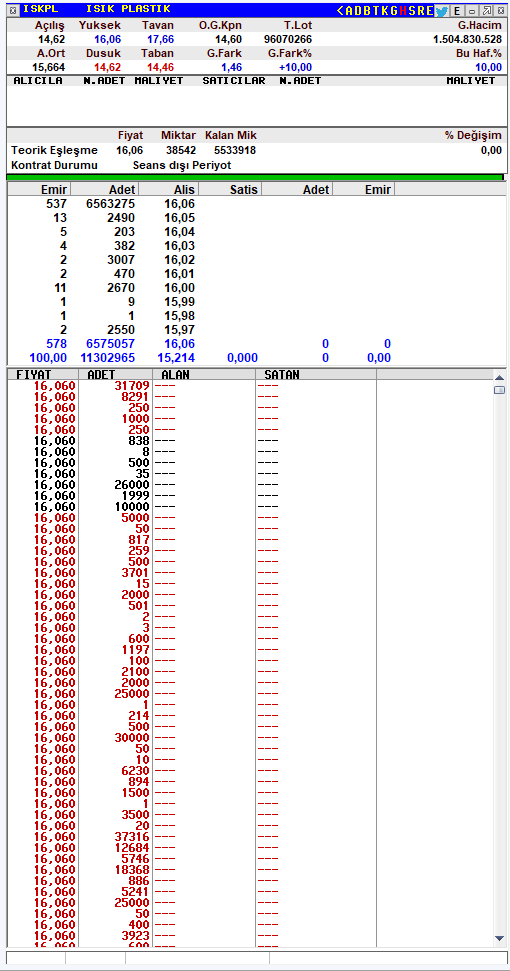The image size is (510, 971).
Task: Click the back arrow '<' in title bar
Action: pyautogui.click(x=340, y=11)
